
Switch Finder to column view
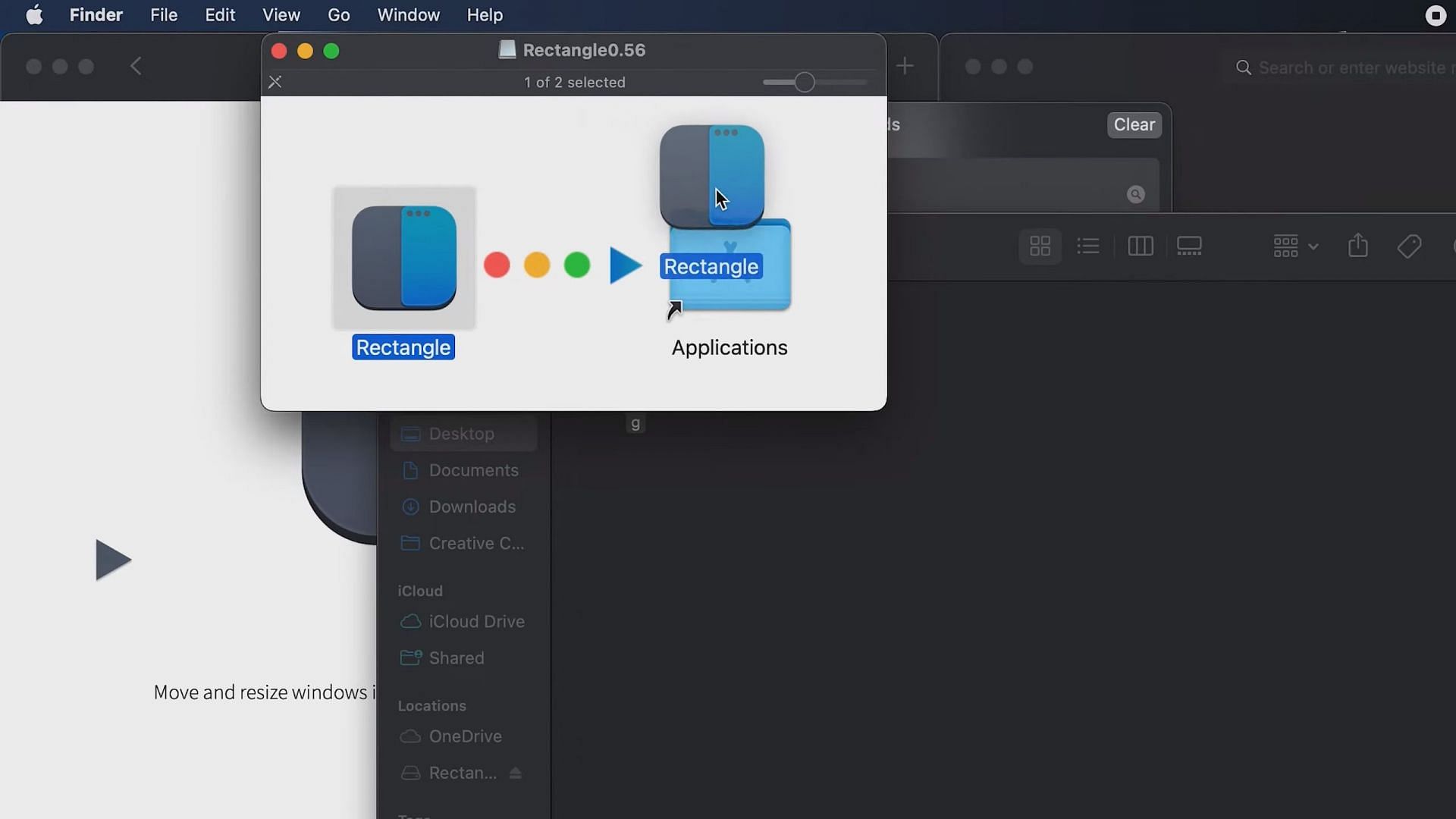(x=1140, y=246)
